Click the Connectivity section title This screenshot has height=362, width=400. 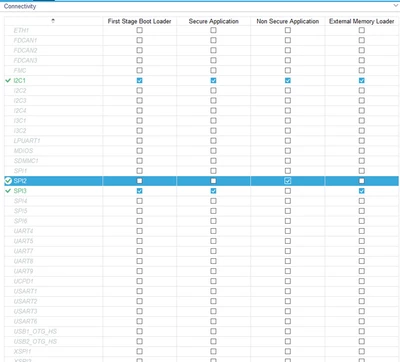tap(20, 6)
